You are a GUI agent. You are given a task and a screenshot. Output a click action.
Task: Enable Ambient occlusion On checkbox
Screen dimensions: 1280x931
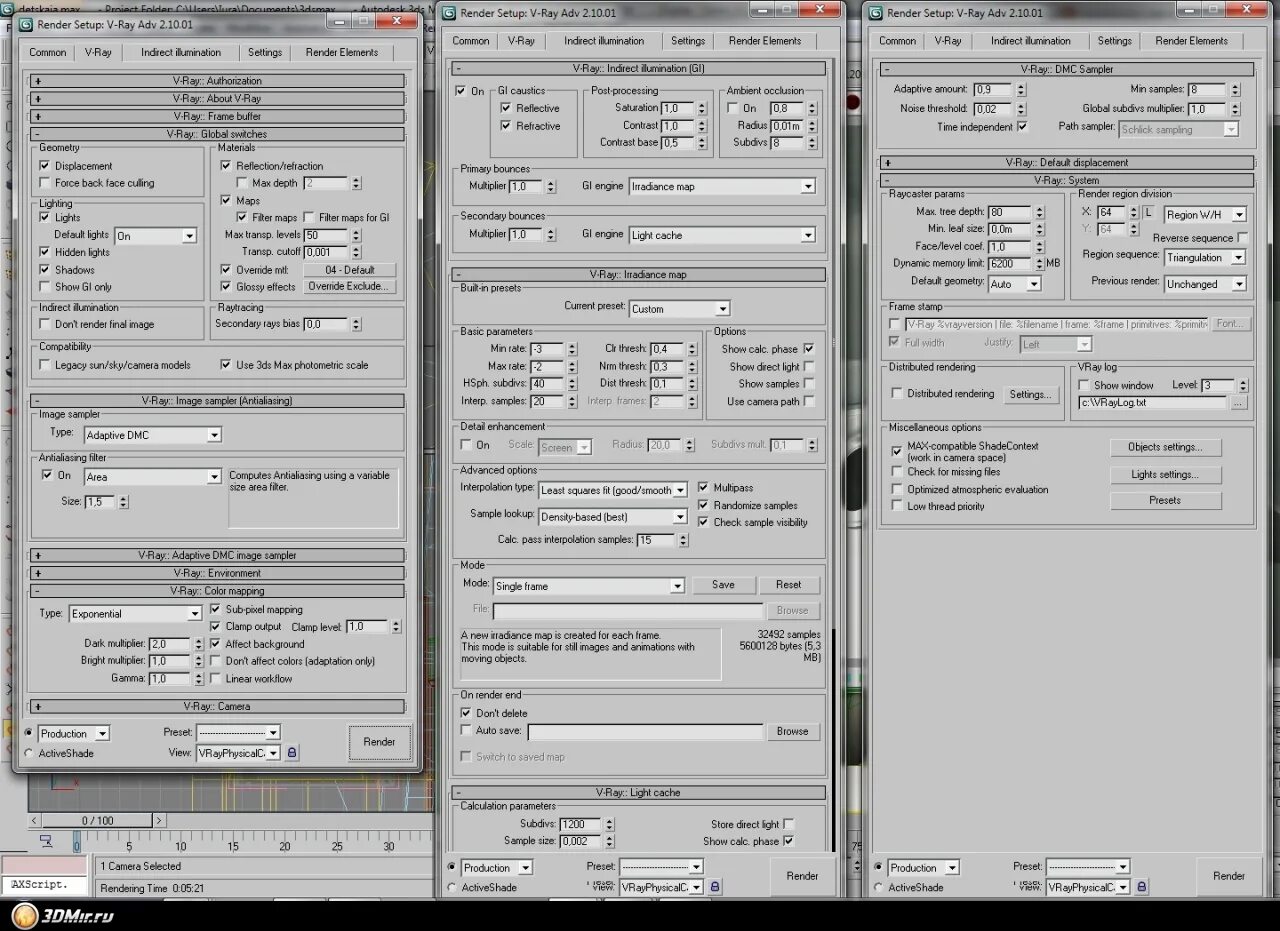coord(733,108)
